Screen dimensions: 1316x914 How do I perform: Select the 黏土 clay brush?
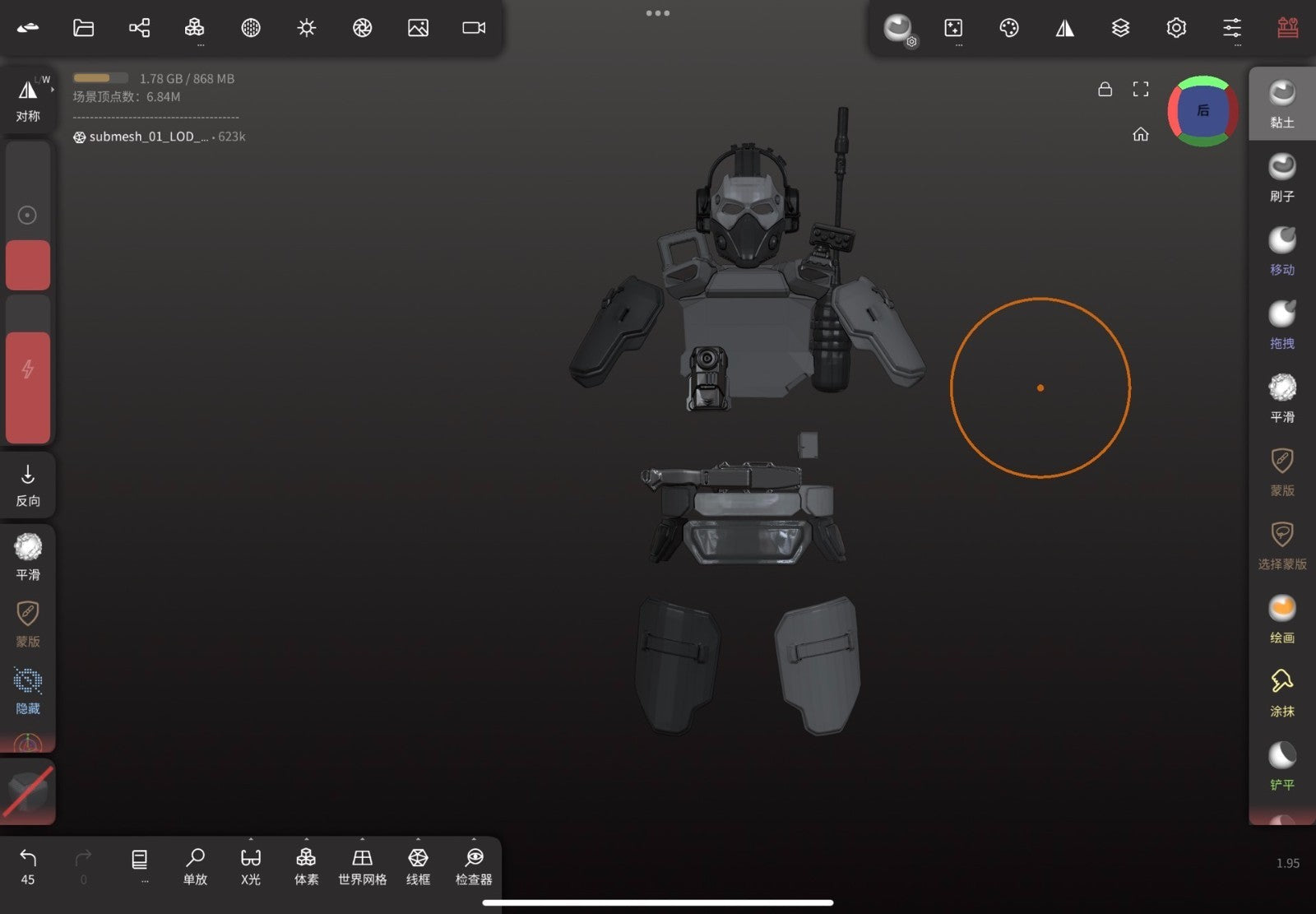(1281, 104)
